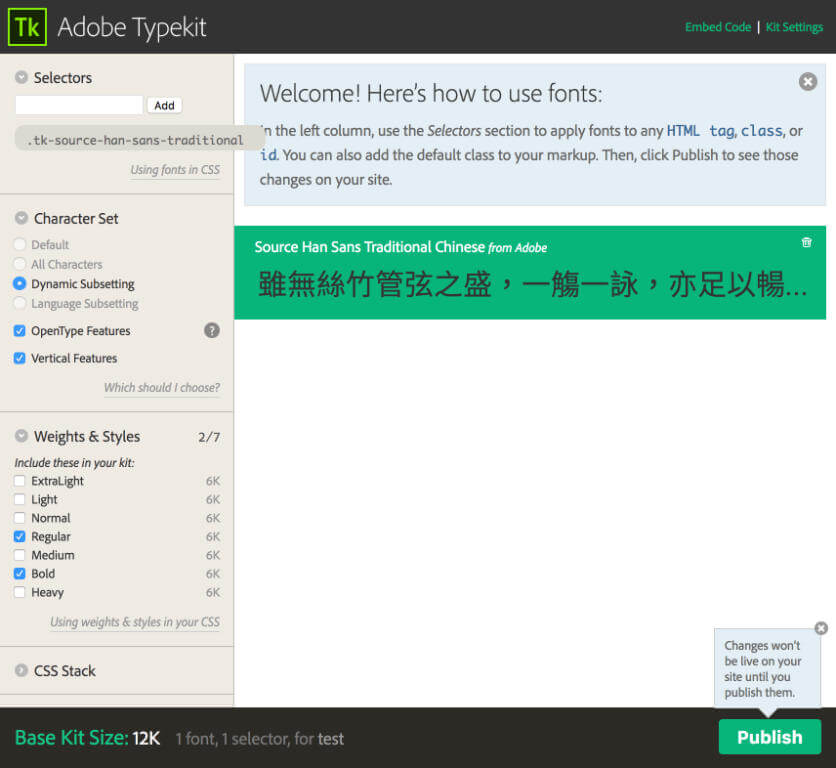Screen dimensions: 836x768
Task: Open the Using weights & styles in your CSS link
Action: pyautogui.click(x=134, y=622)
